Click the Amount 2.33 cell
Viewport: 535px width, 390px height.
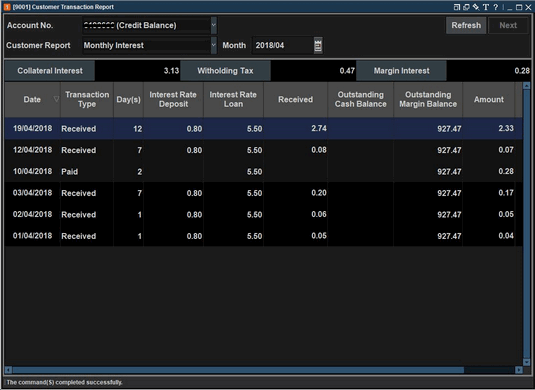489,129
